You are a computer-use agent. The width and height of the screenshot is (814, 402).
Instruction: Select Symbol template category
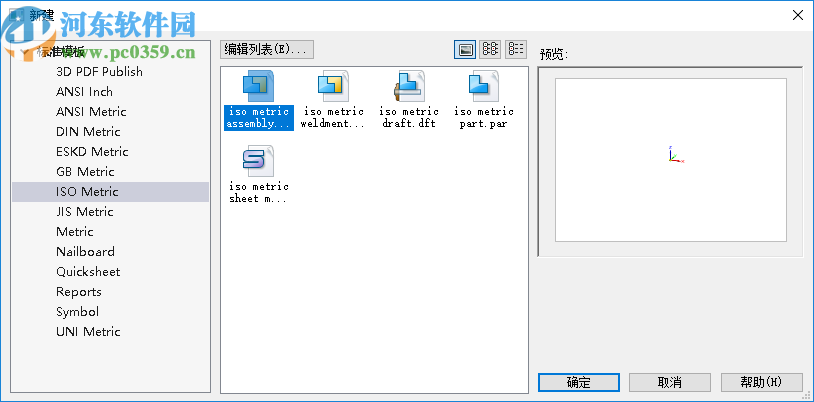[x=77, y=312]
